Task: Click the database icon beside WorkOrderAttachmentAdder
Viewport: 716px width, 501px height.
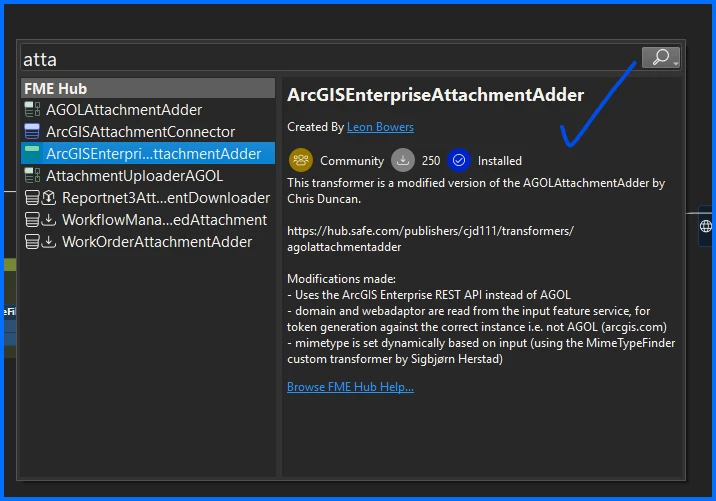Action: coord(32,242)
